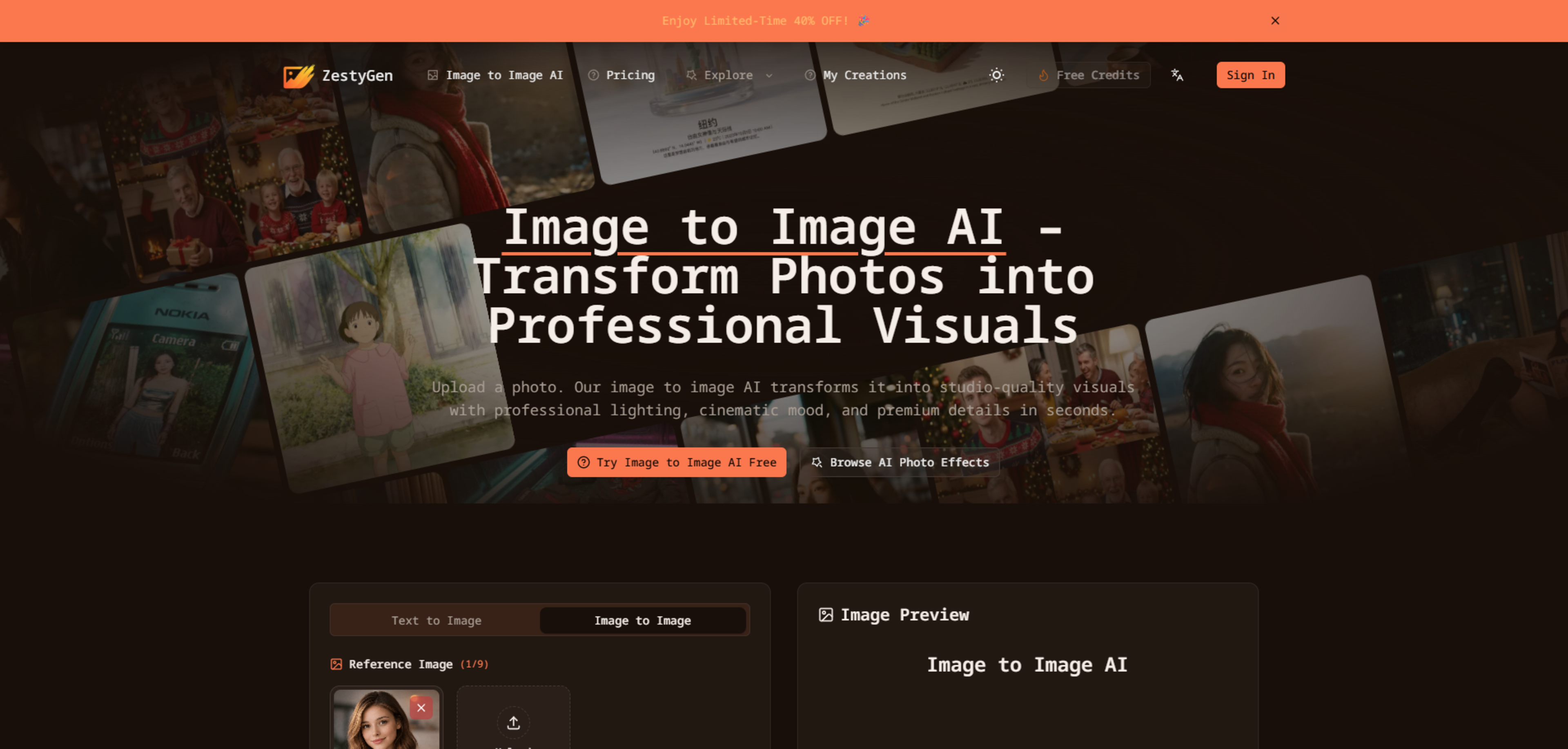Toggle the light/dark theme sun icon
1568x749 pixels.
point(996,75)
